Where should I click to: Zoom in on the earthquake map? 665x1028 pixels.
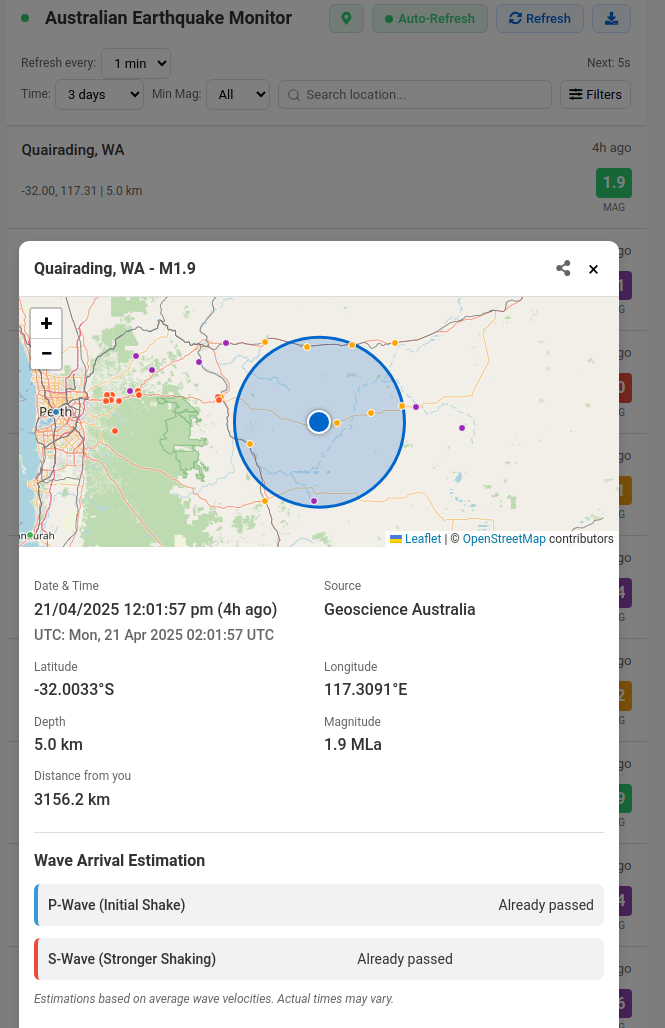[46, 324]
